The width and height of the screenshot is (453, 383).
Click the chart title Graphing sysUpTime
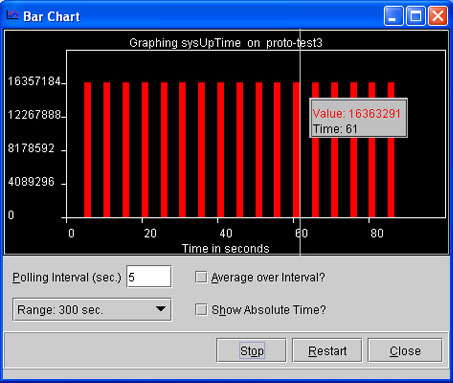click(x=226, y=43)
